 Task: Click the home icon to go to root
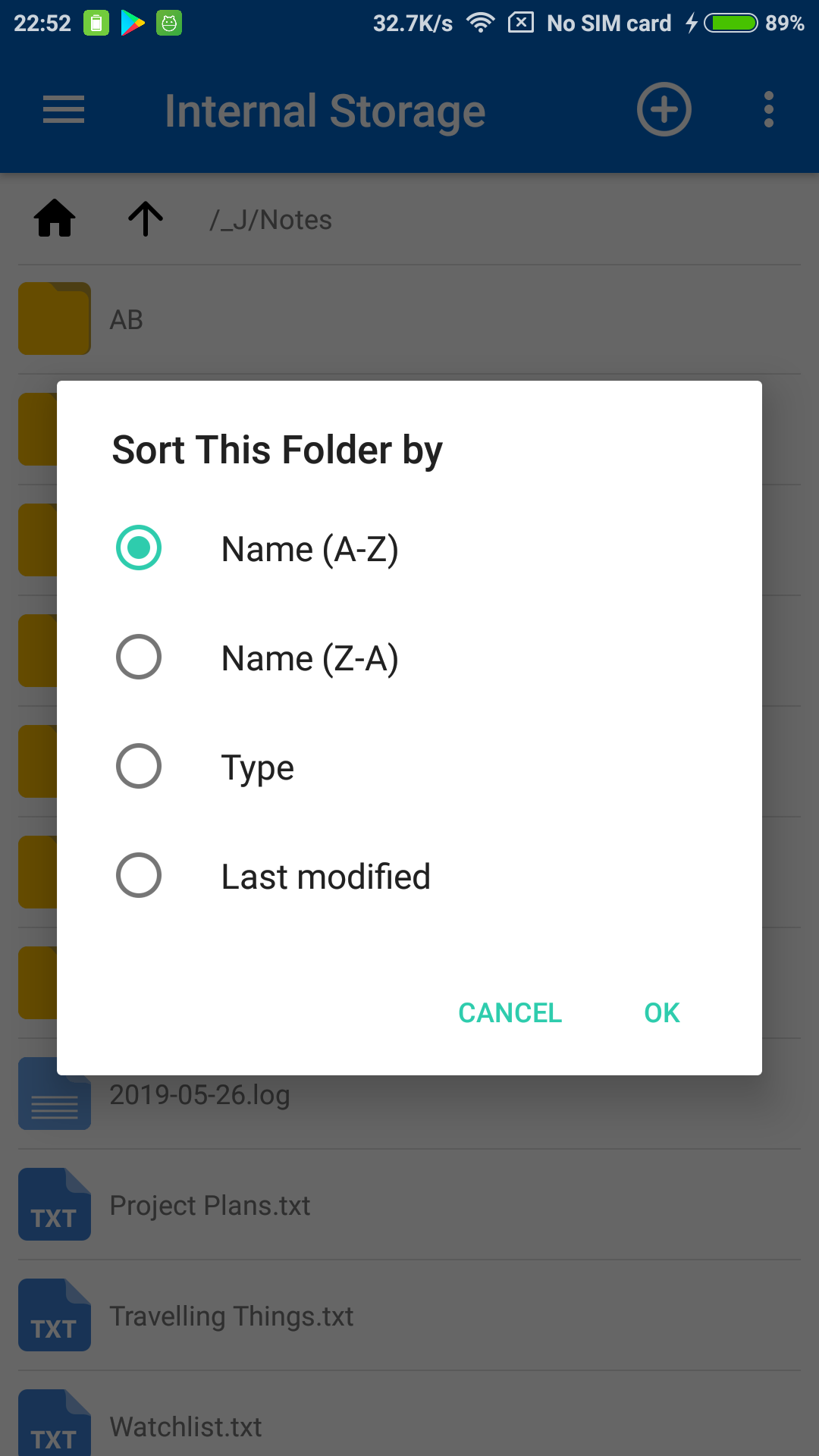pyautogui.click(x=53, y=219)
